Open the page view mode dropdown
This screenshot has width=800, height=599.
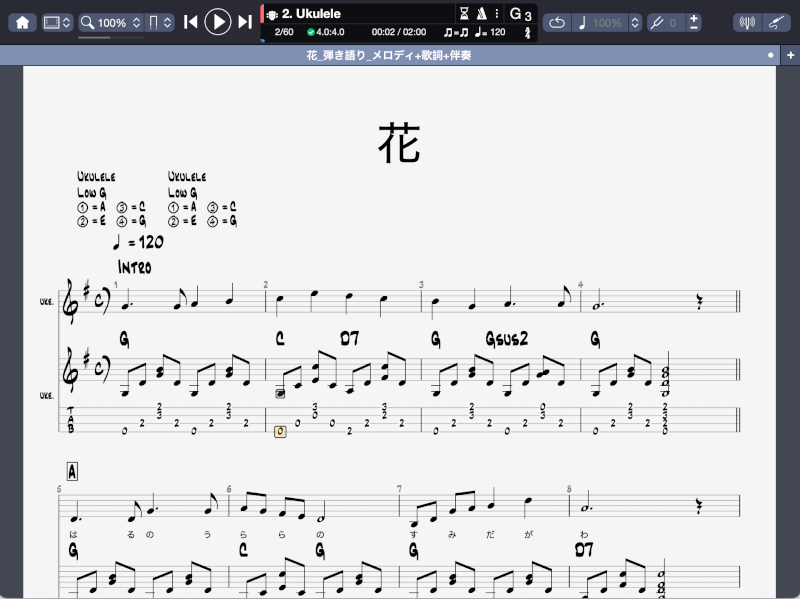click(160, 22)
